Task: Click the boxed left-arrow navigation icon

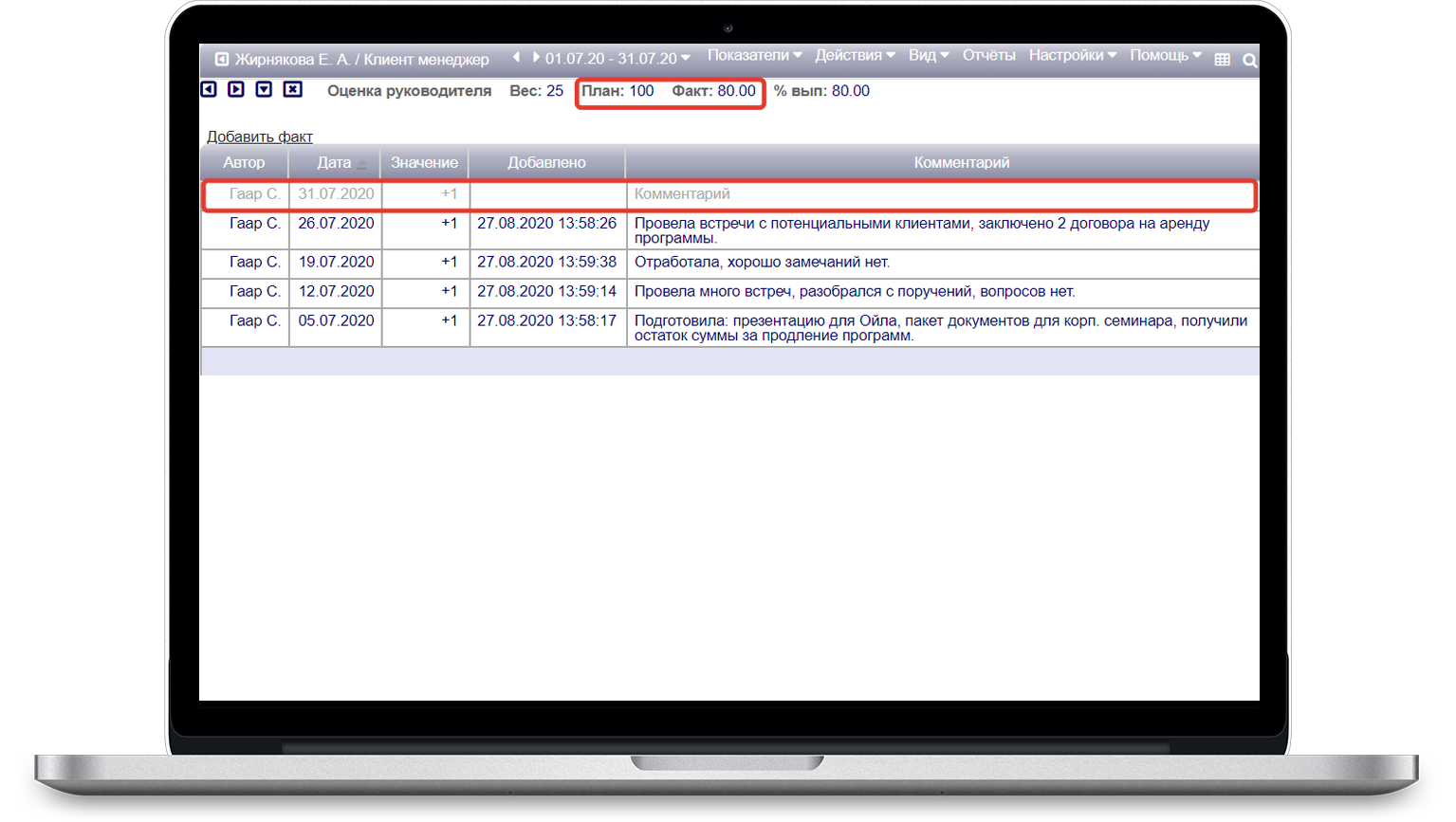Action: tap(209, 89)
